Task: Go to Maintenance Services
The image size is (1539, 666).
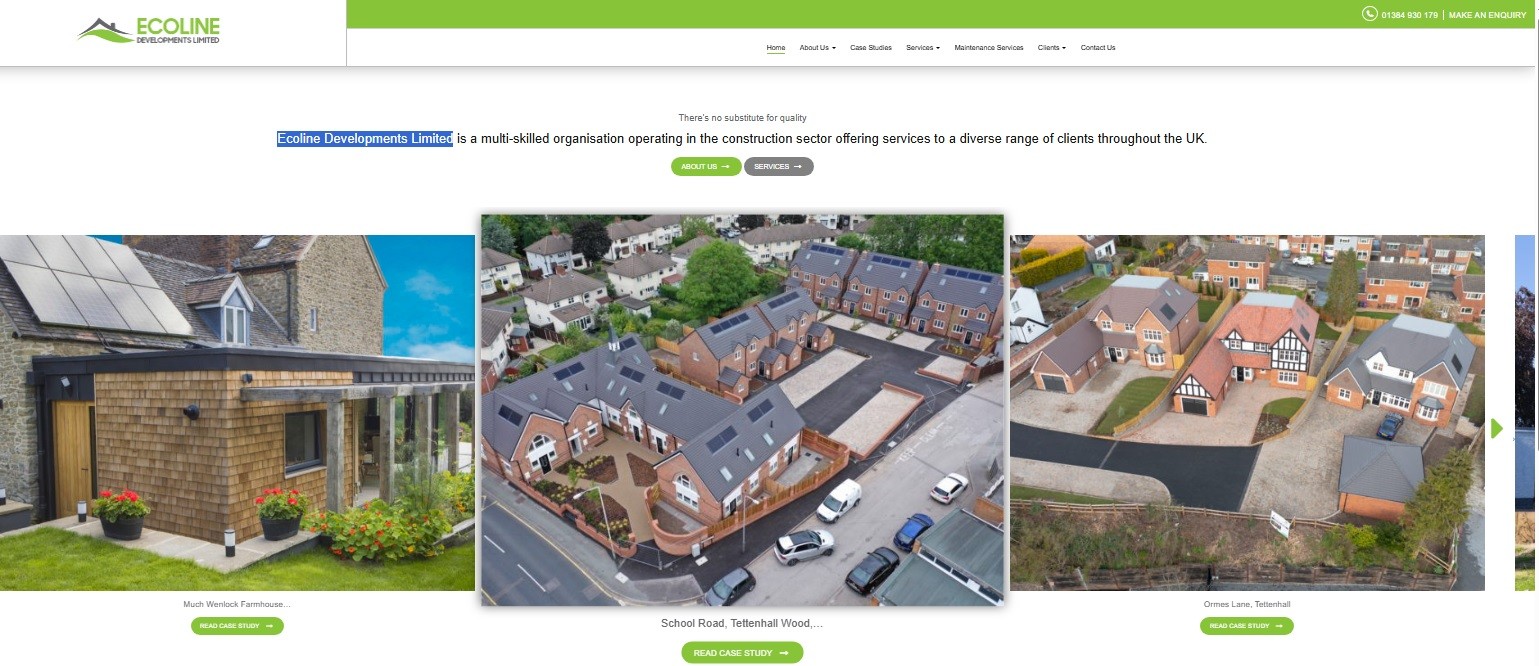Action: click(x=988, y=48)
